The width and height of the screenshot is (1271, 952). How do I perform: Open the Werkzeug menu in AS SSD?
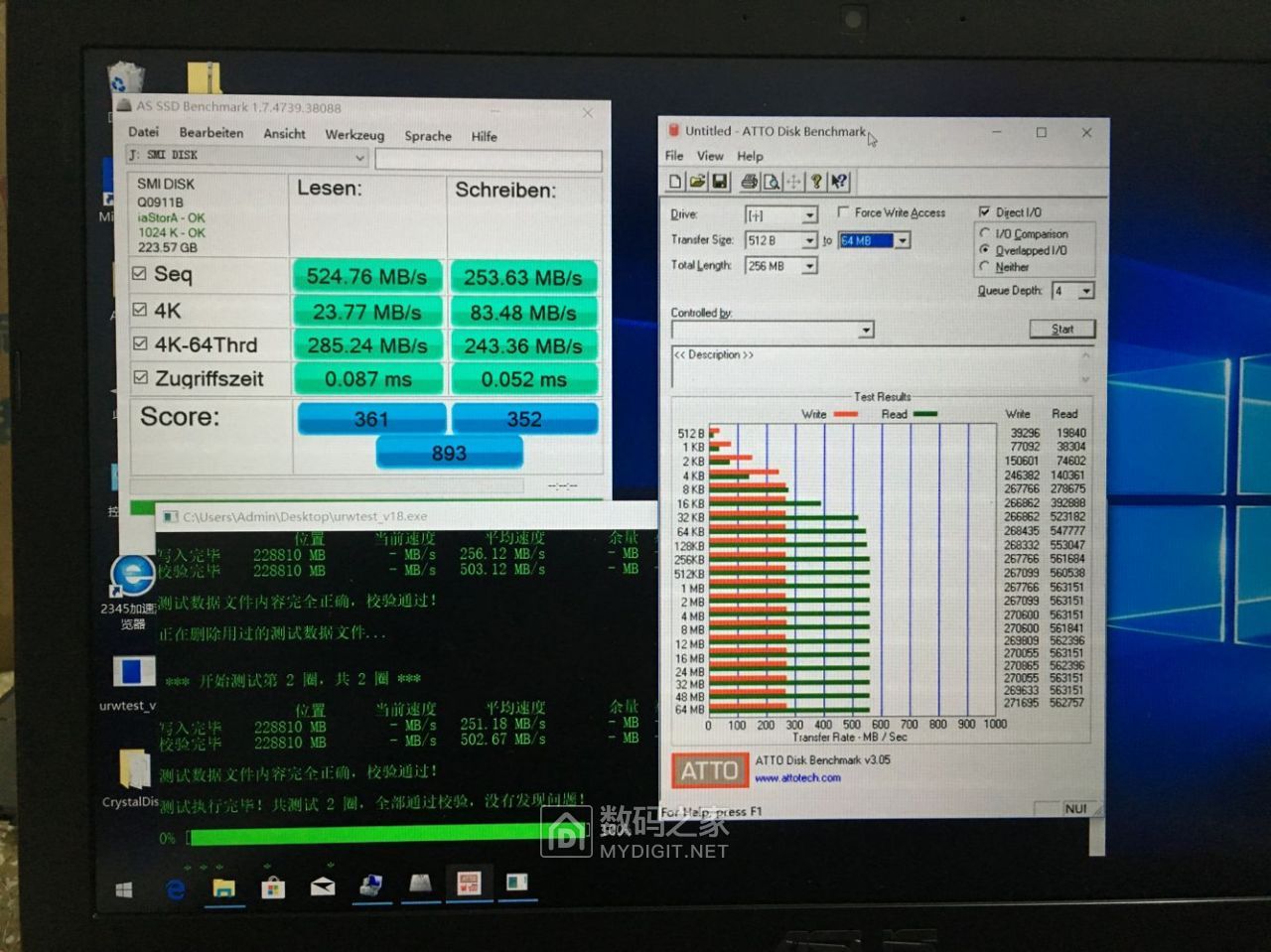[x=354, y=135]
